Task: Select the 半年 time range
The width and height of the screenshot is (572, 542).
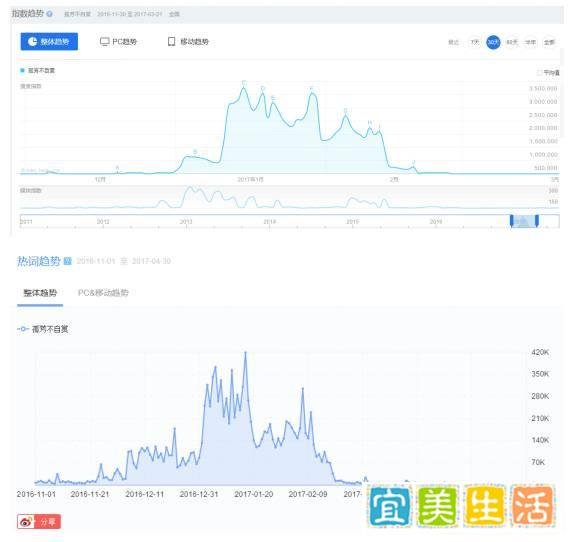Action: pos(530,42)
